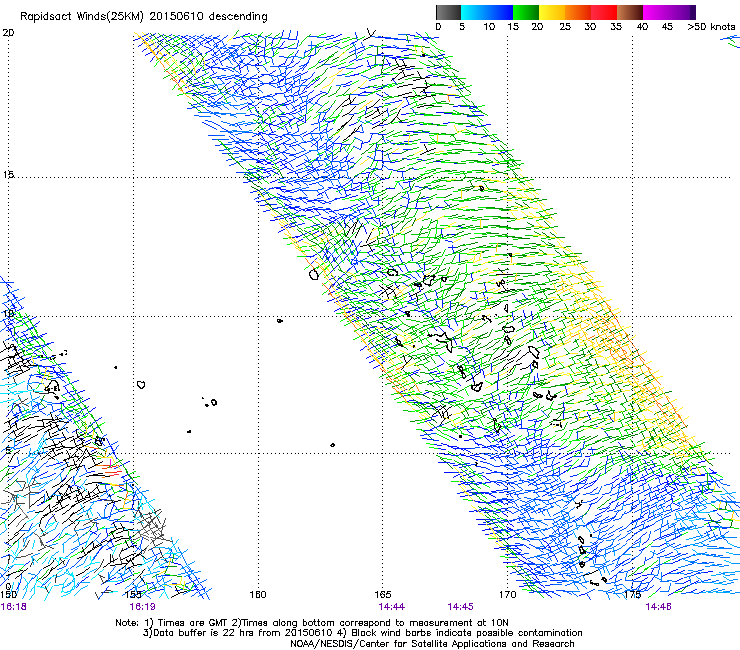Click the gray 0–5 knots color segment
The height and width of the screenshot is (650, 740).
click(448, 12)
